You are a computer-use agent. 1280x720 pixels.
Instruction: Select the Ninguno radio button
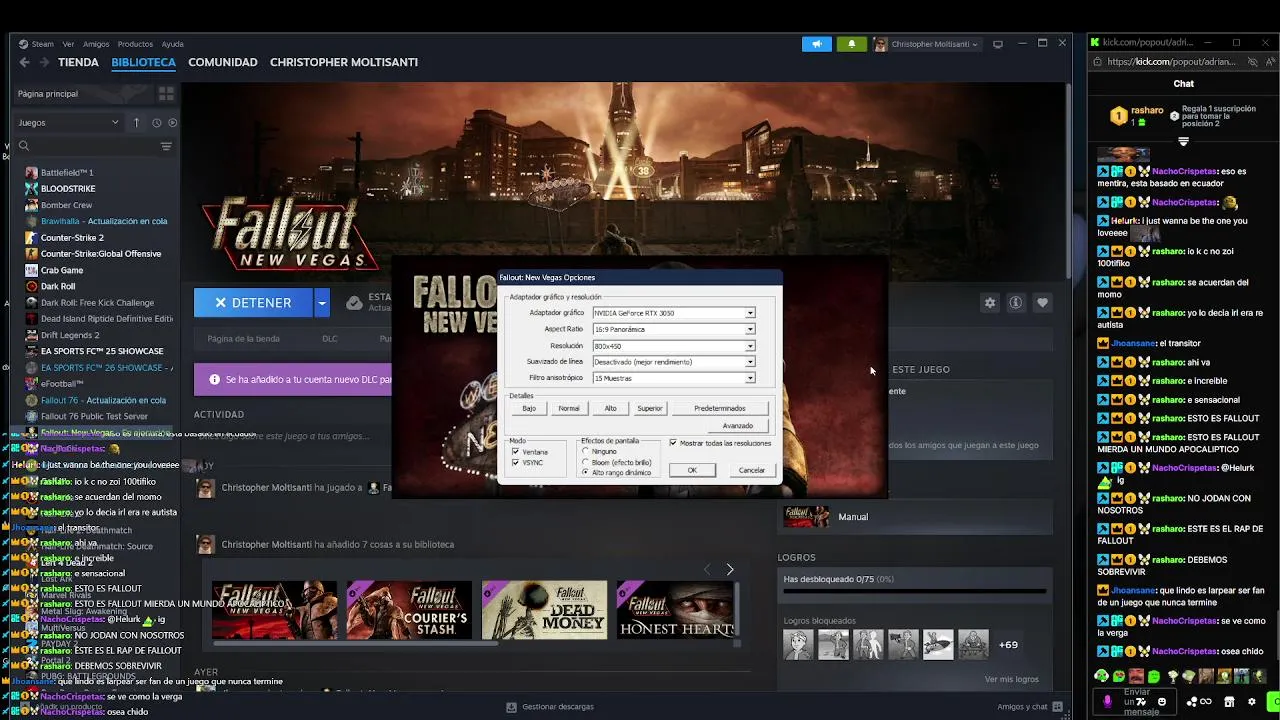point(586,452)
